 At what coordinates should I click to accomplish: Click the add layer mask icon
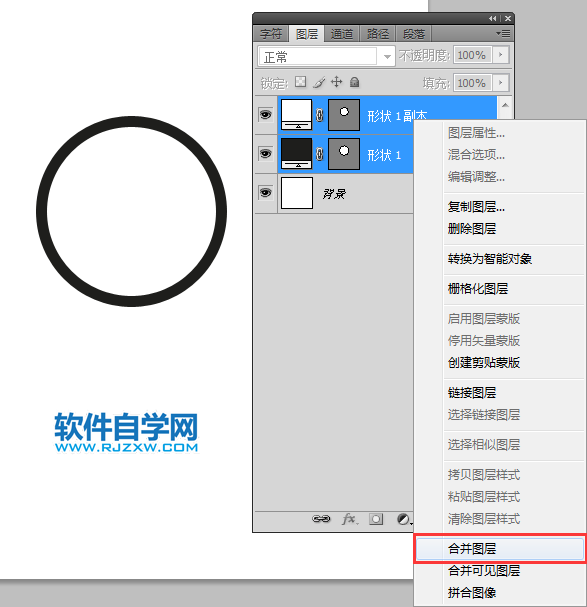point(376,519)
